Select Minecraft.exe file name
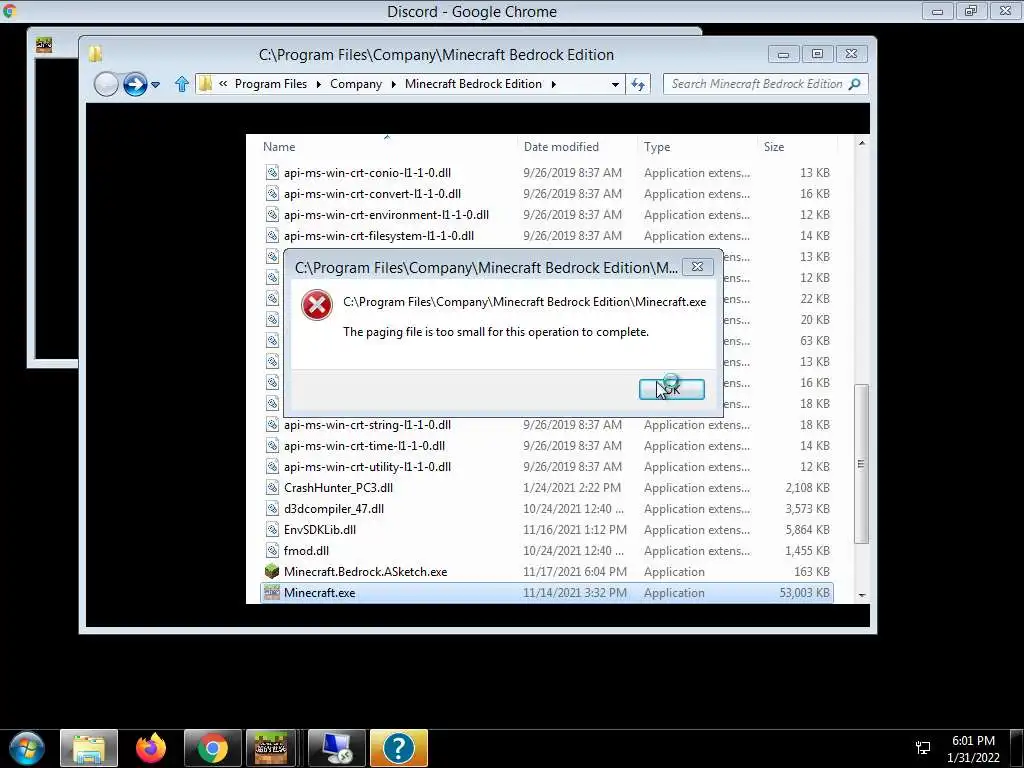This screenshot has width=1024, height=768. pyautogui.click(x=319, y=593)
